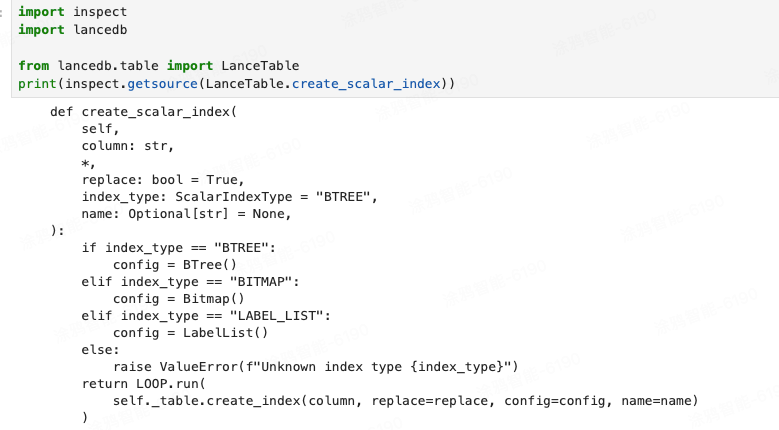Click the 'def create_scalar_index(' output line
Viewport: 779px width, 430px height.
pos(144,112)
